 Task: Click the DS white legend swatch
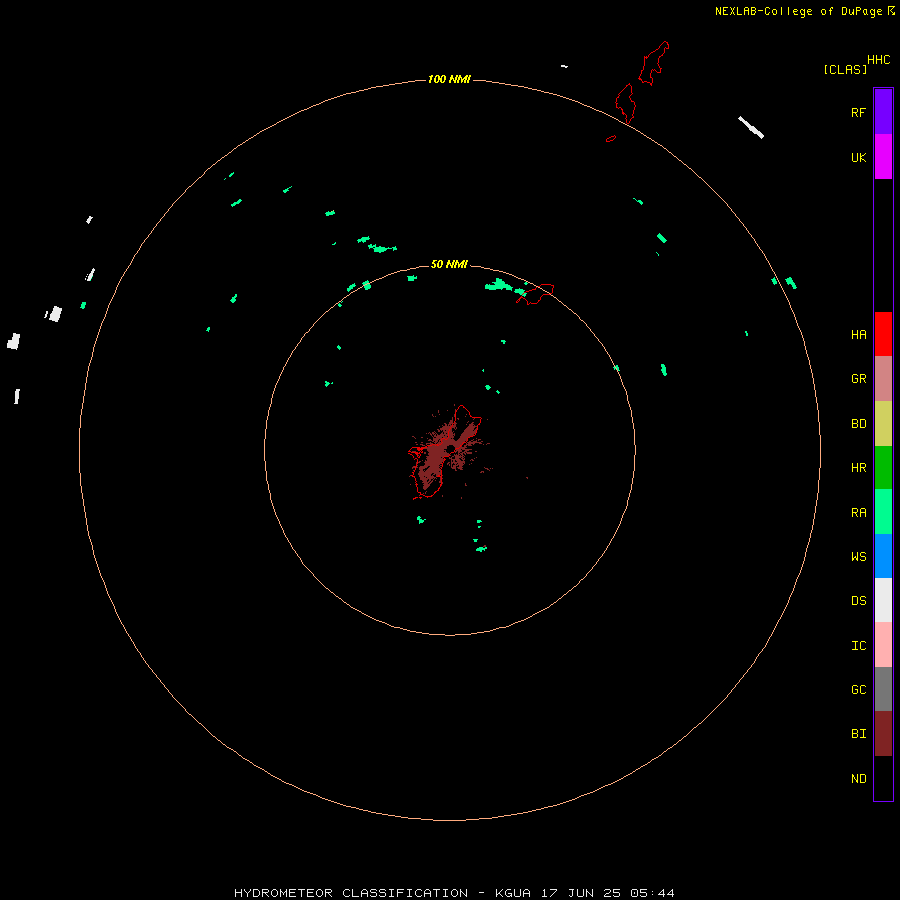point(883,600)
